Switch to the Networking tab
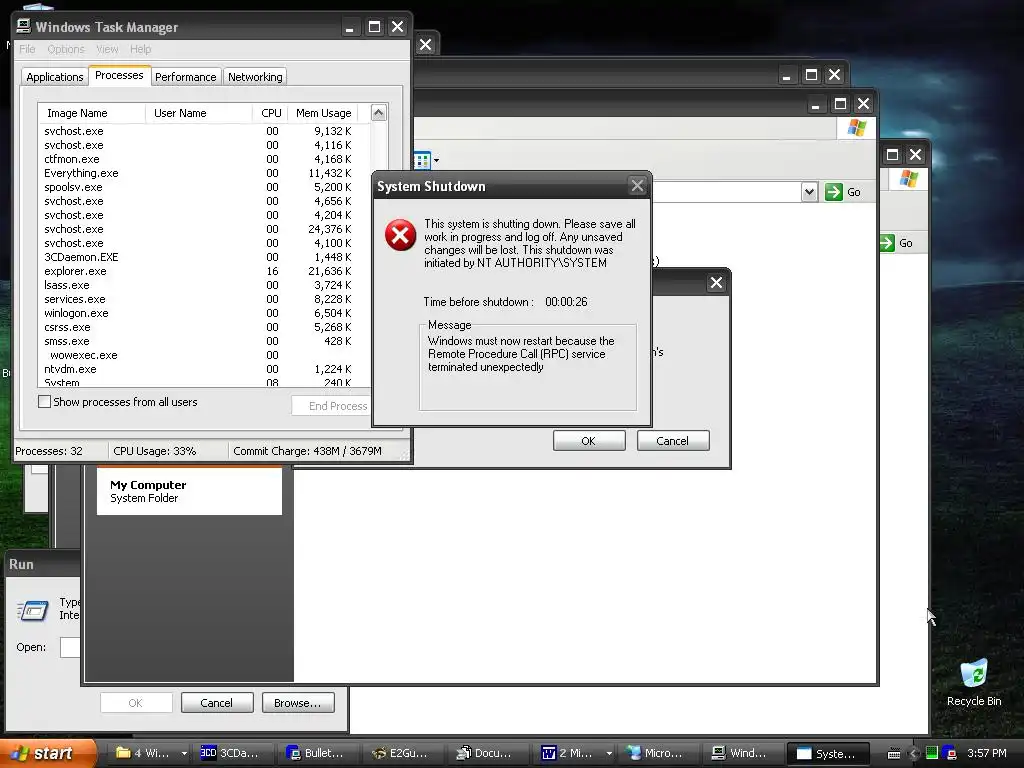This screenshot has height=768, width=1024. 255,77
